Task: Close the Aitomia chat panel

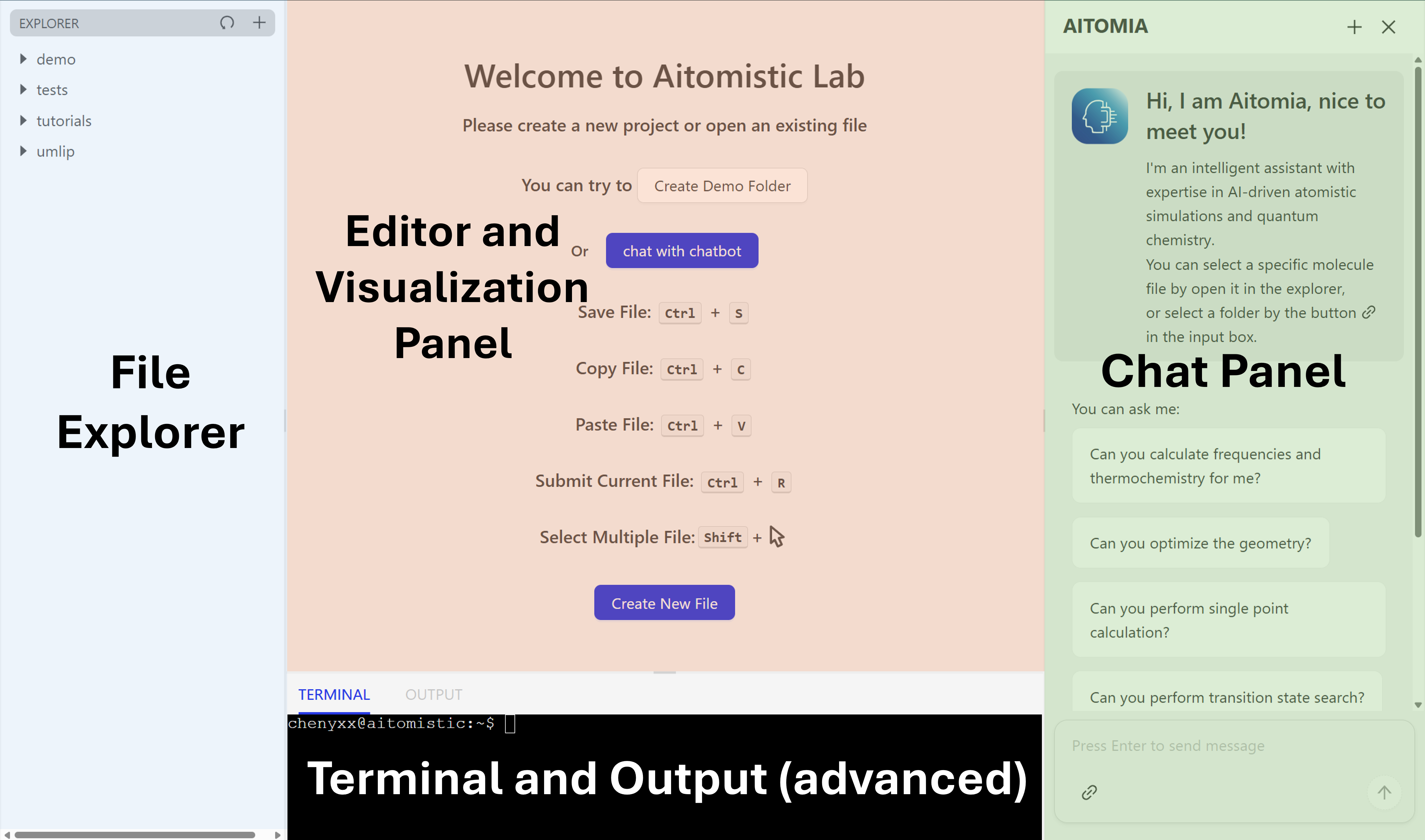Action: click(x=1388, y=26)
